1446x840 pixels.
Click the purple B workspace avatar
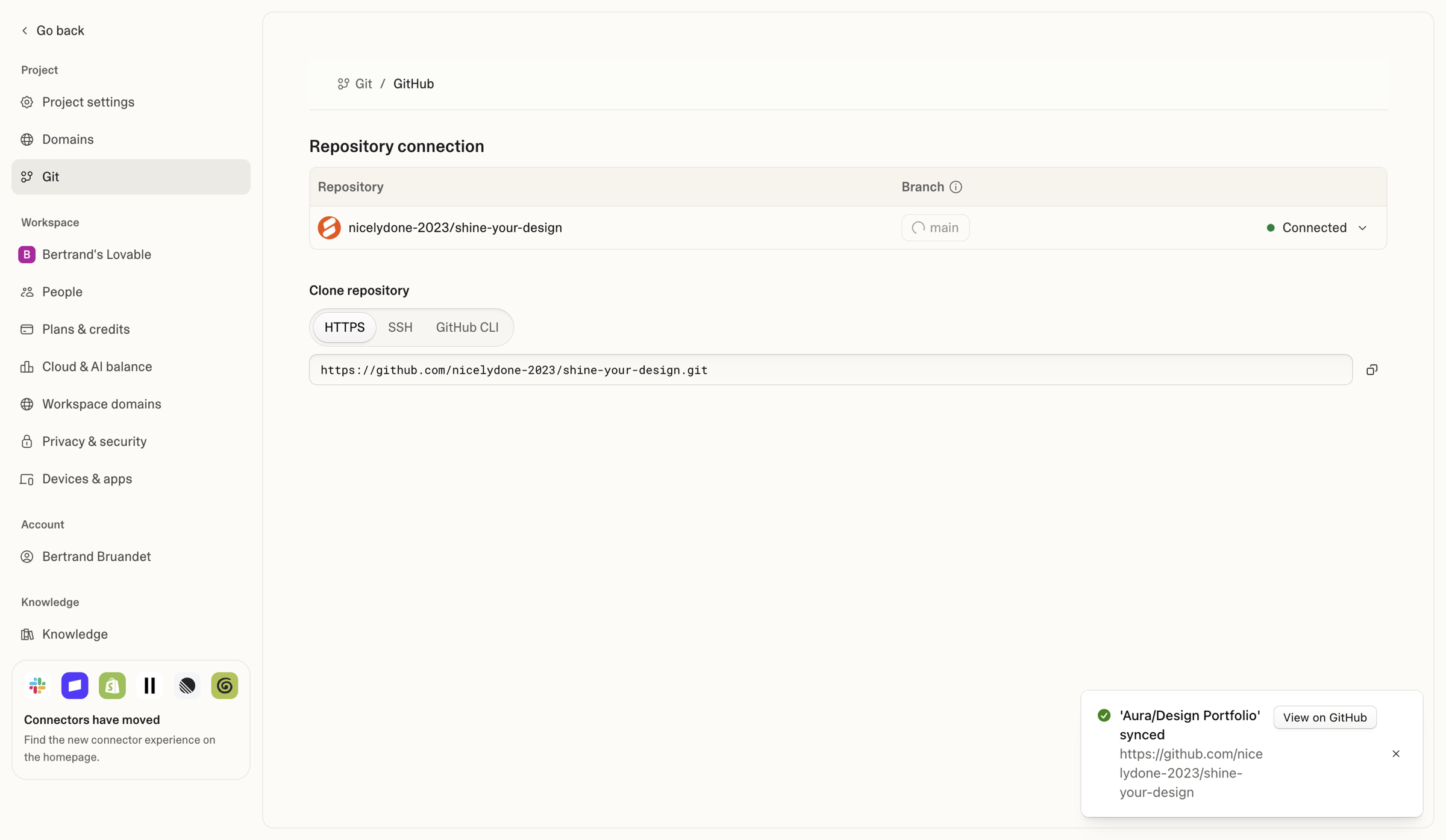tap(27, 255)
